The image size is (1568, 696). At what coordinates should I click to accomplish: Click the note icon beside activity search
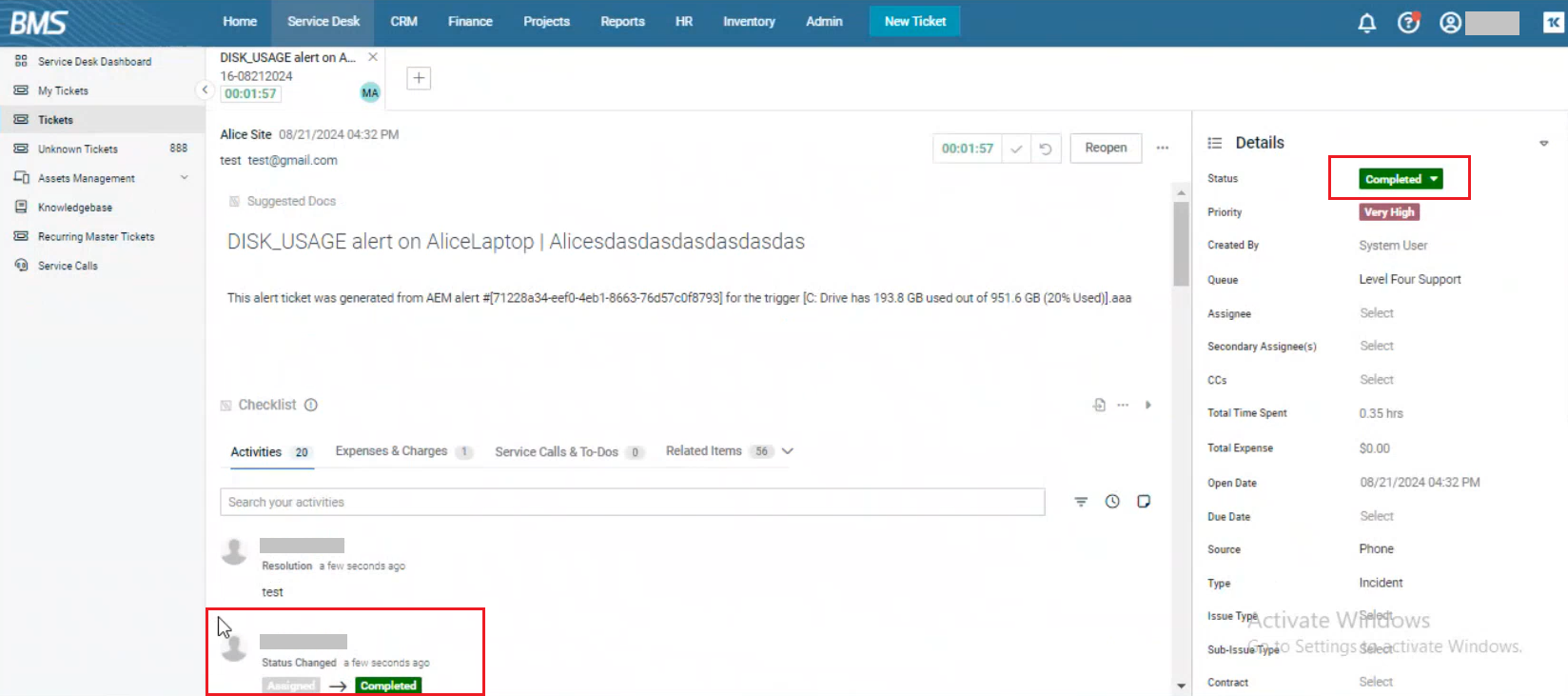pyautogui.click(x=1144, y=502)
